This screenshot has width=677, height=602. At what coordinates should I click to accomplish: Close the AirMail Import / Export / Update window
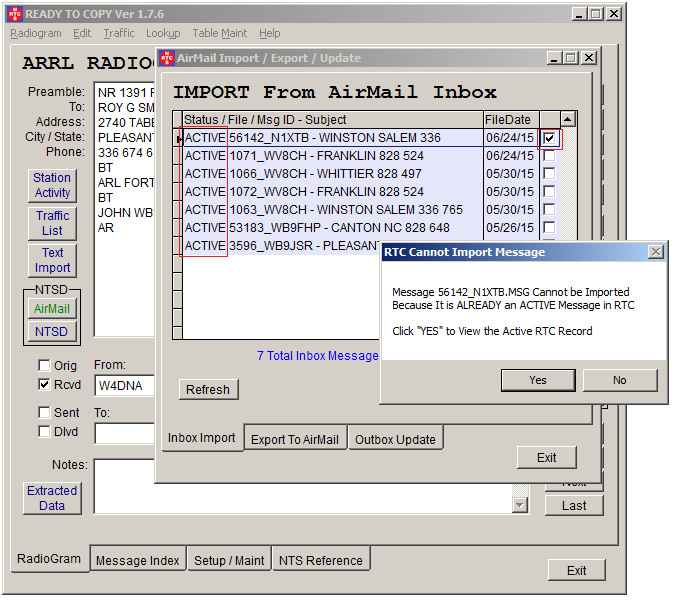(589, 58)
